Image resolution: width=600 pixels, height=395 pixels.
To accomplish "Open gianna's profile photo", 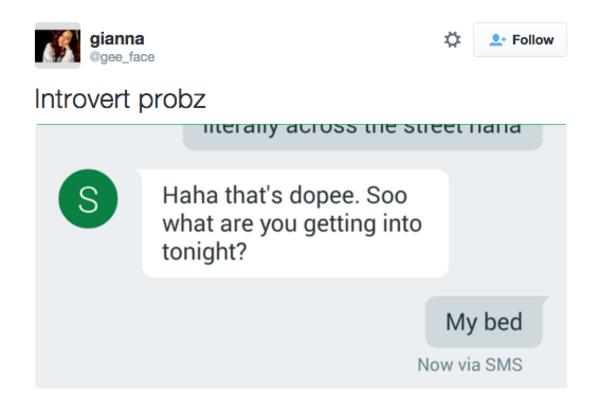I will click(x=58, y=46).
